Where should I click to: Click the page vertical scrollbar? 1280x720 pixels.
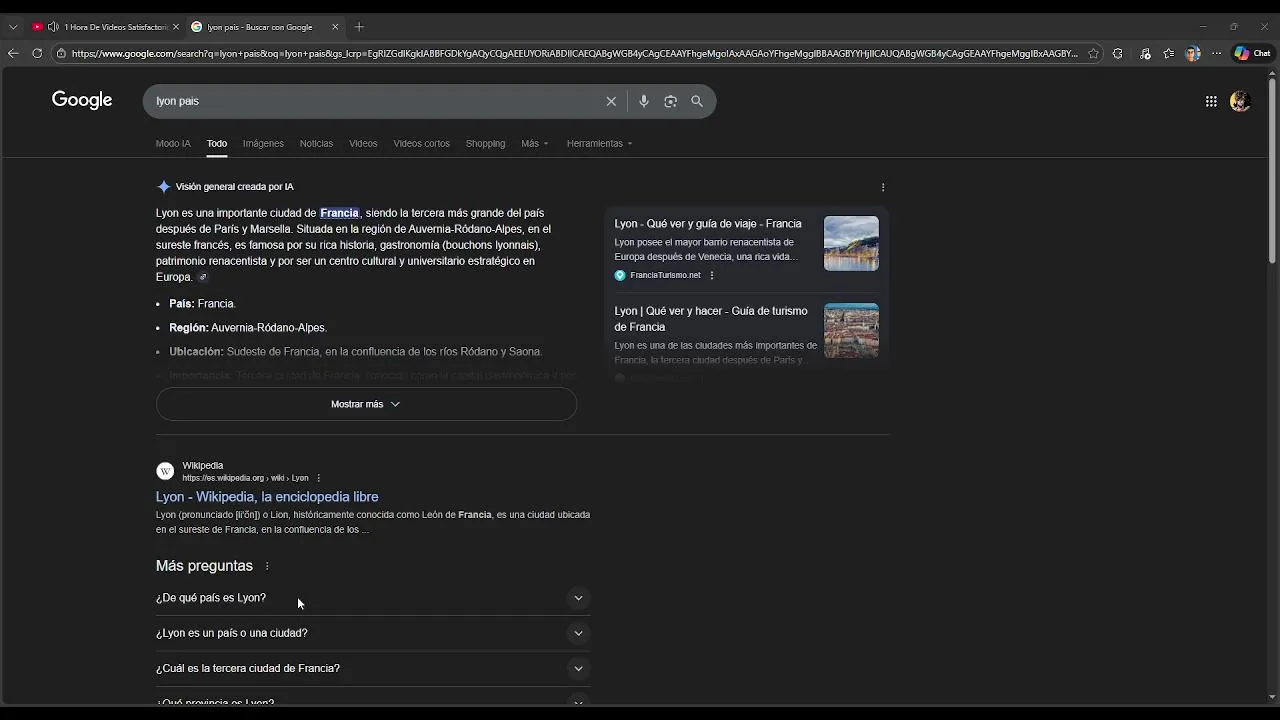(1272, 170)
